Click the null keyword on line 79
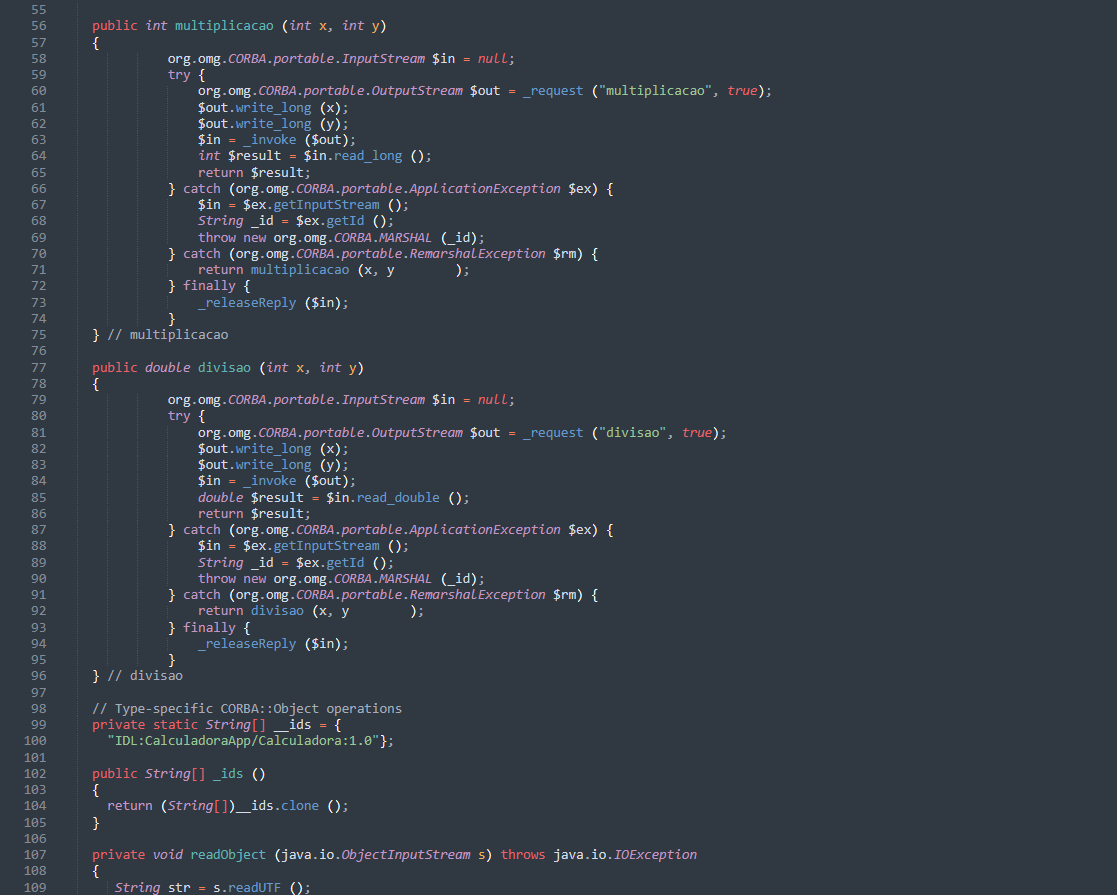The image size is (1117, 895). point(492,400)
